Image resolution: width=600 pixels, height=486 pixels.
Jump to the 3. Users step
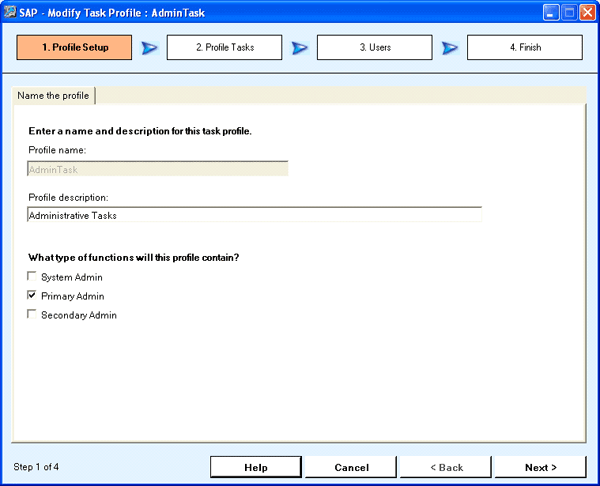tap(375, 47)
